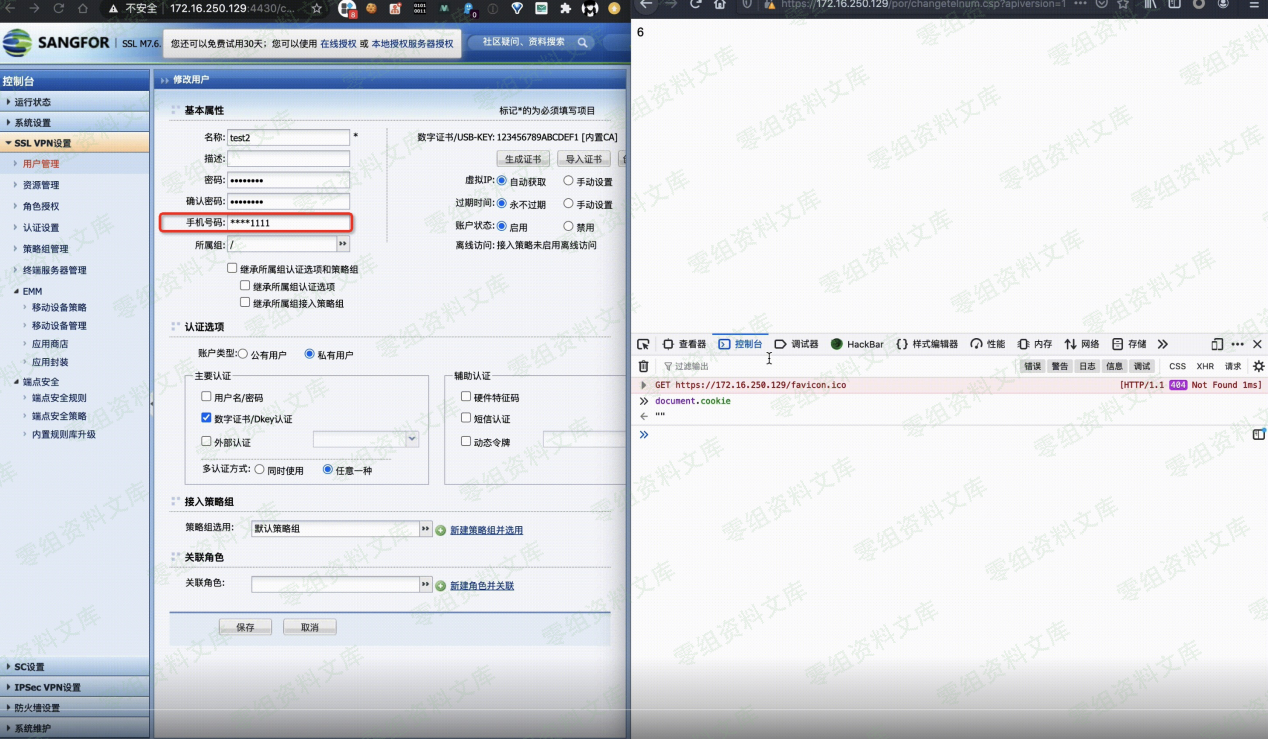Click the search magnifier in the Sangfor header
1268x739 pixels.
[581, 43]
